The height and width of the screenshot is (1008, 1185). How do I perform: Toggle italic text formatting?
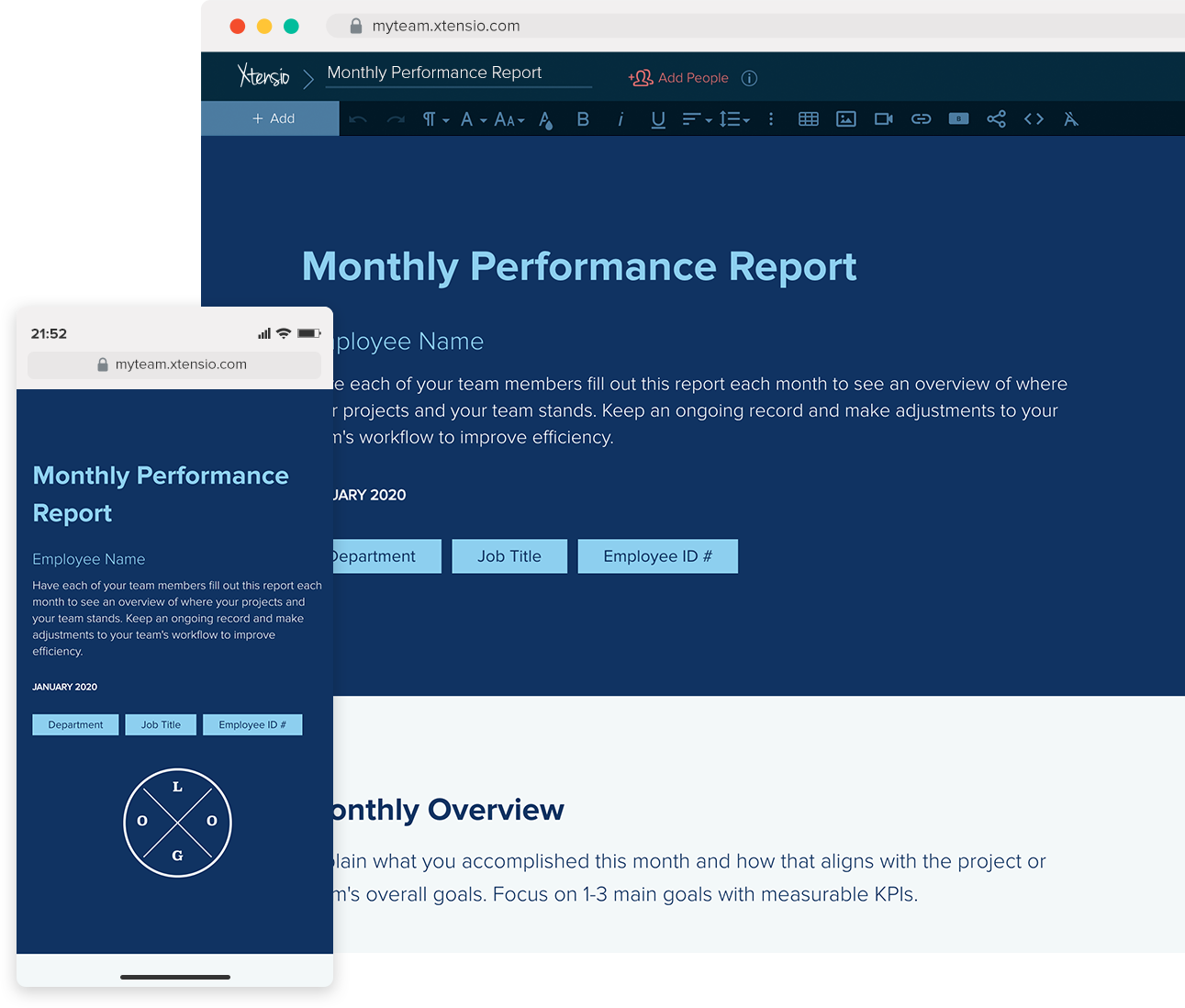click(x=620, y=118)
